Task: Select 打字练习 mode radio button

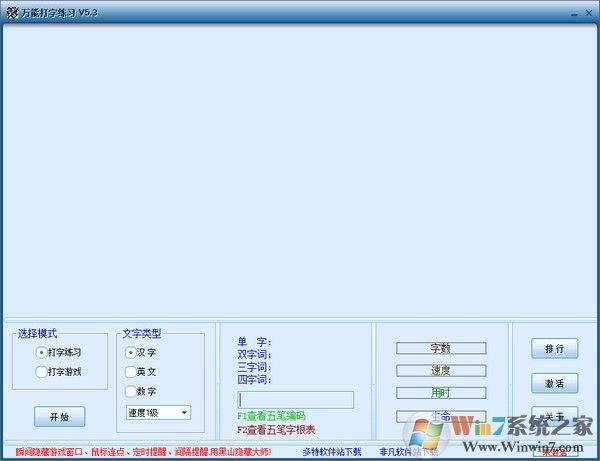Action: [41, 352]
